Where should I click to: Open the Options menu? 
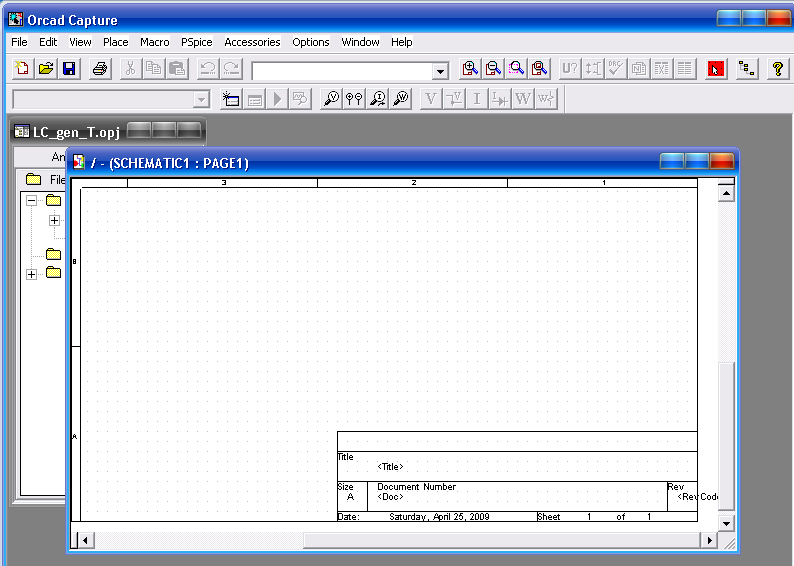(x=310, y=42)
